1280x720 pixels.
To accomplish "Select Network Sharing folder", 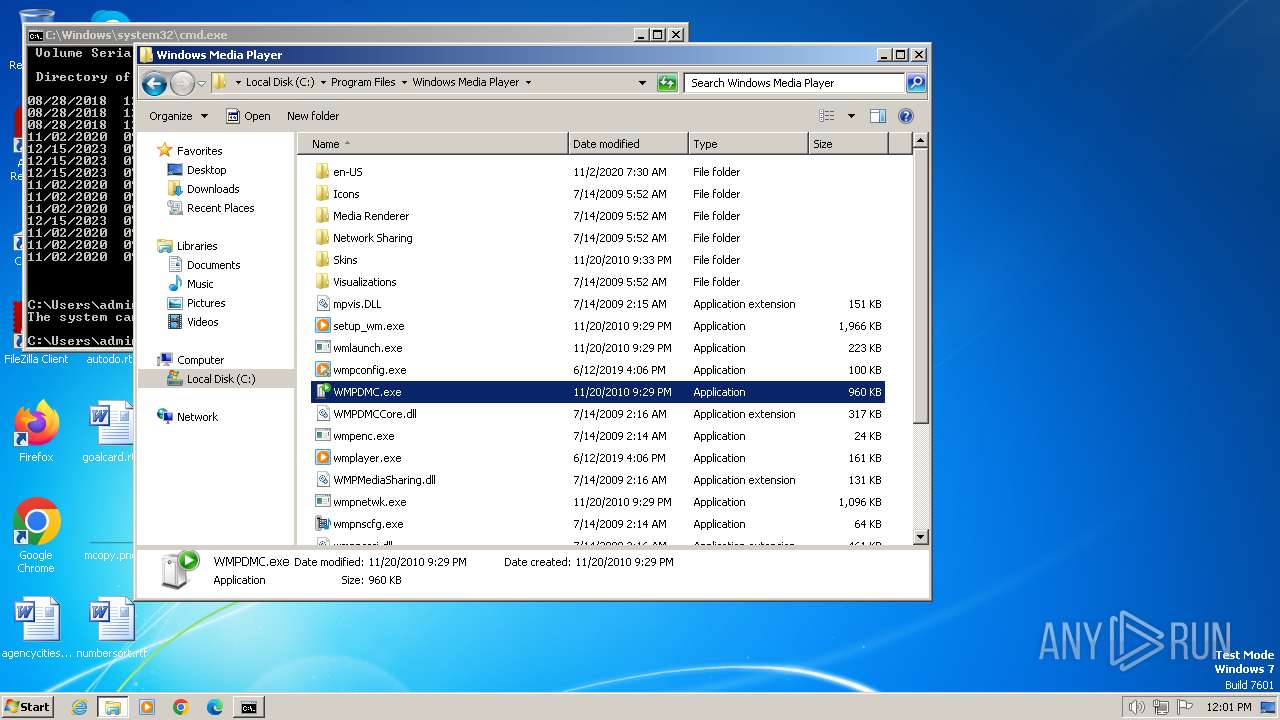I will tap(598, 238).
